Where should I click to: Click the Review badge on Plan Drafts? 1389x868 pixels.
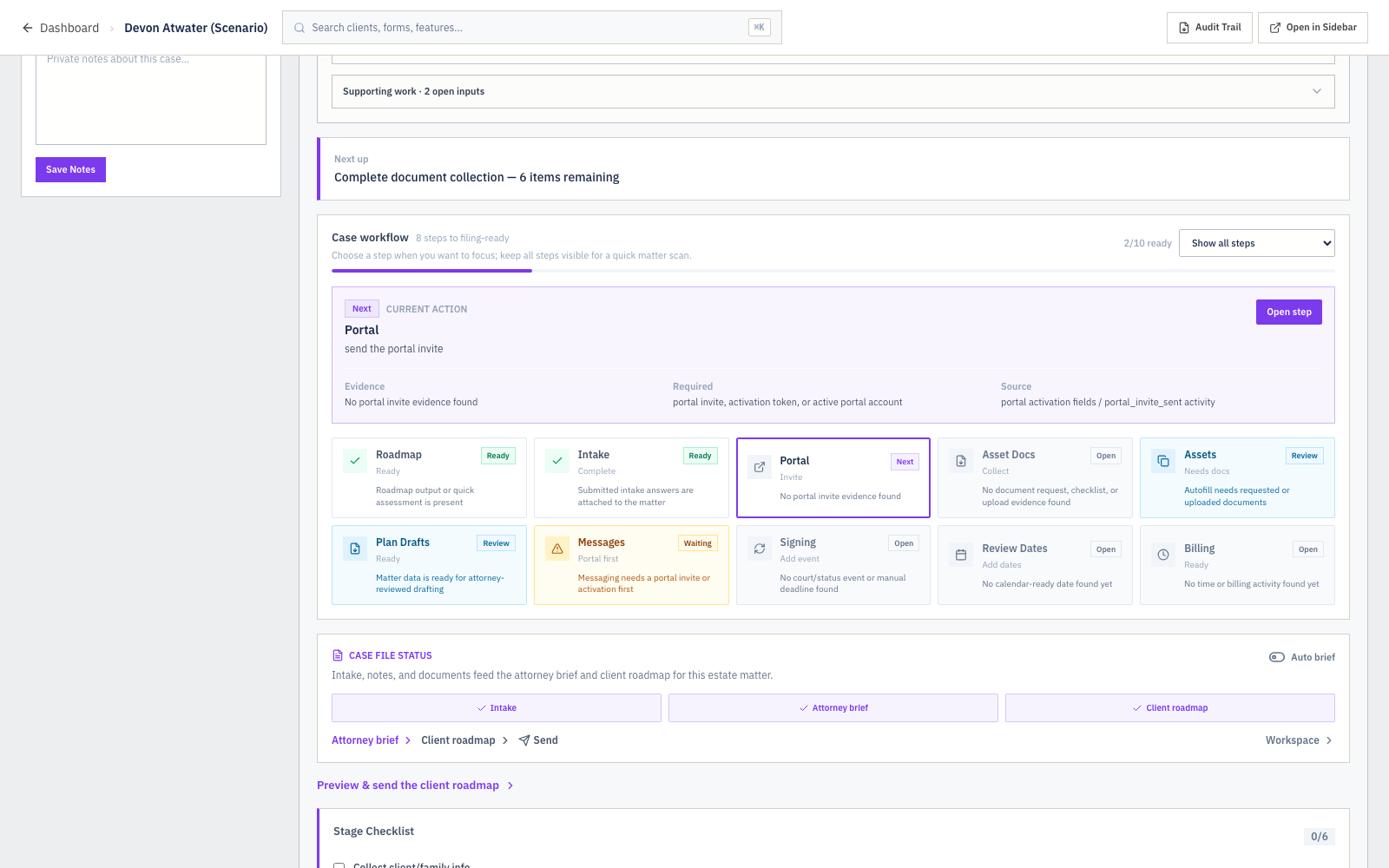point(496,543)
